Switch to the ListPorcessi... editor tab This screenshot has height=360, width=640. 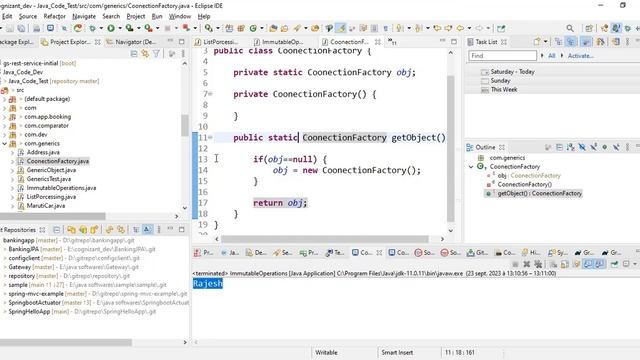(x=216, y=42)
